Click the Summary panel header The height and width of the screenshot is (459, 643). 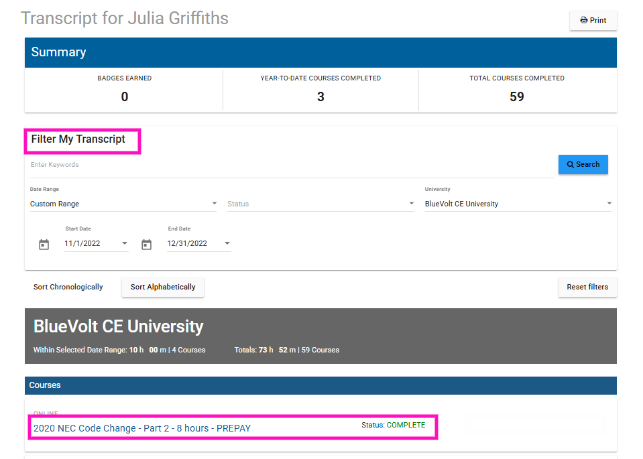(x=321, y=53)
